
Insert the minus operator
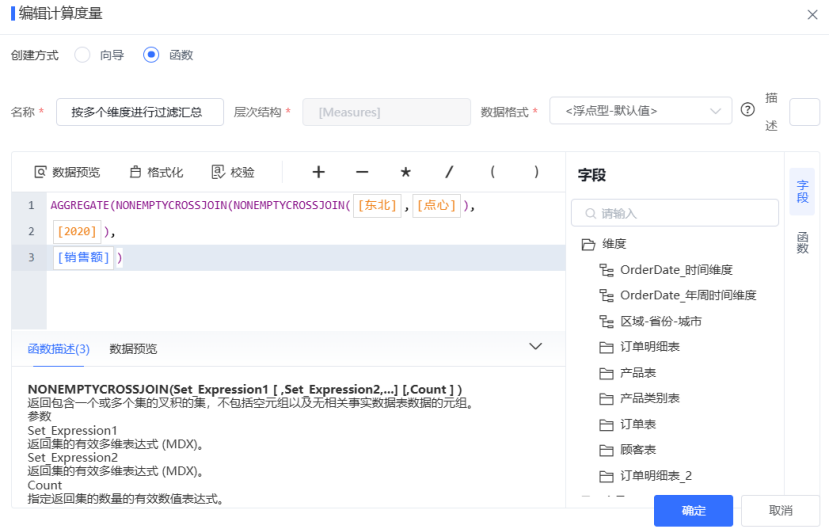362,172
